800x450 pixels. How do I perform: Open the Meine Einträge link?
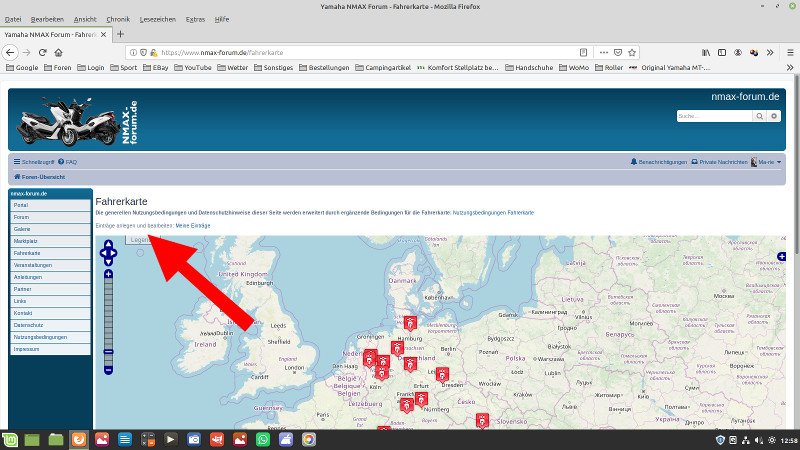pos(193,226)
